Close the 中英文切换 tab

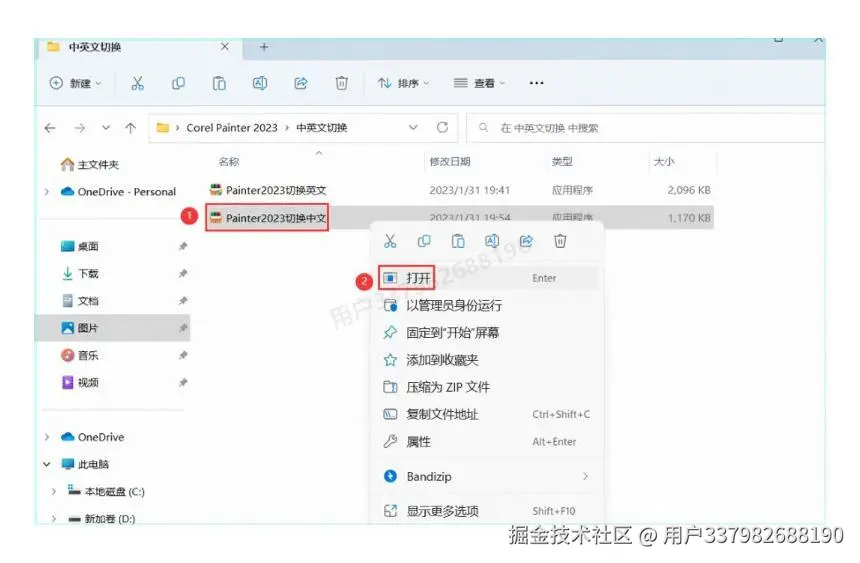click(x=225, y=47)
